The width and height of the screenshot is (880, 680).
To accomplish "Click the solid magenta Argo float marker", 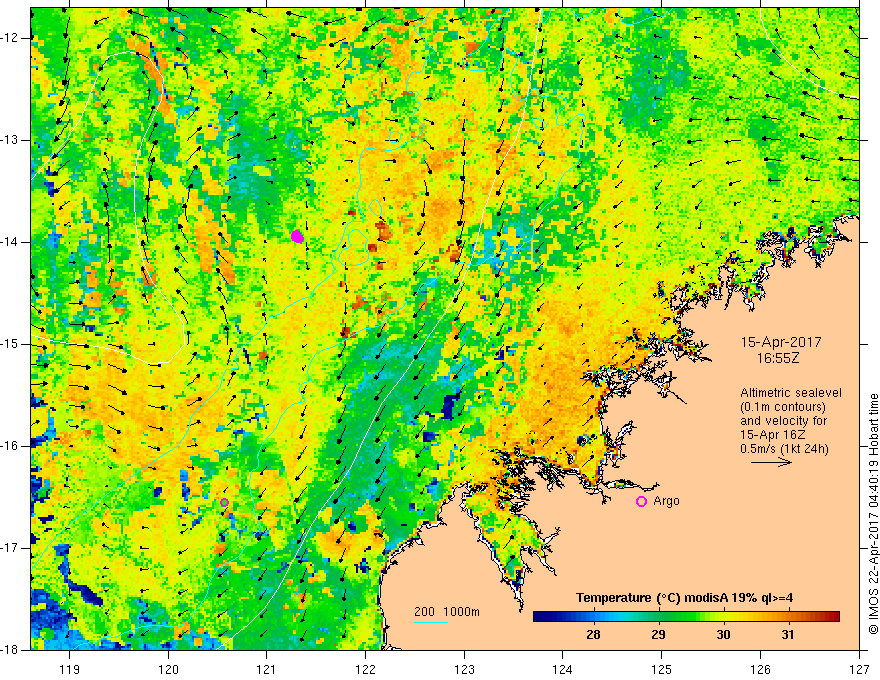I will pos(297,236).
